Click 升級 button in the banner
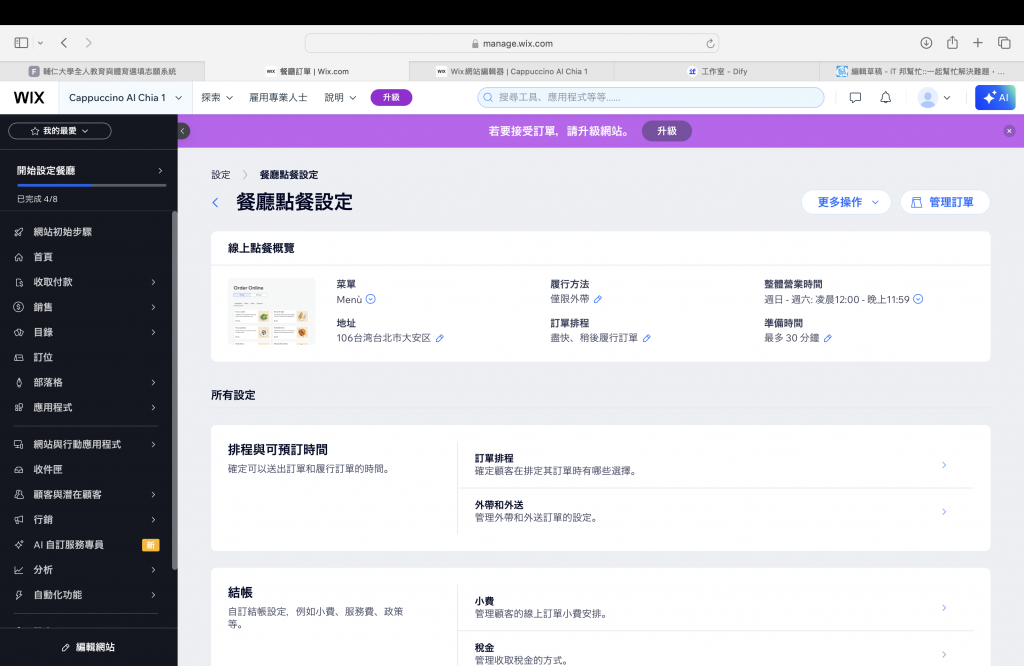Viewport: 1024px width, 666px height. click(x=667, y=131)
